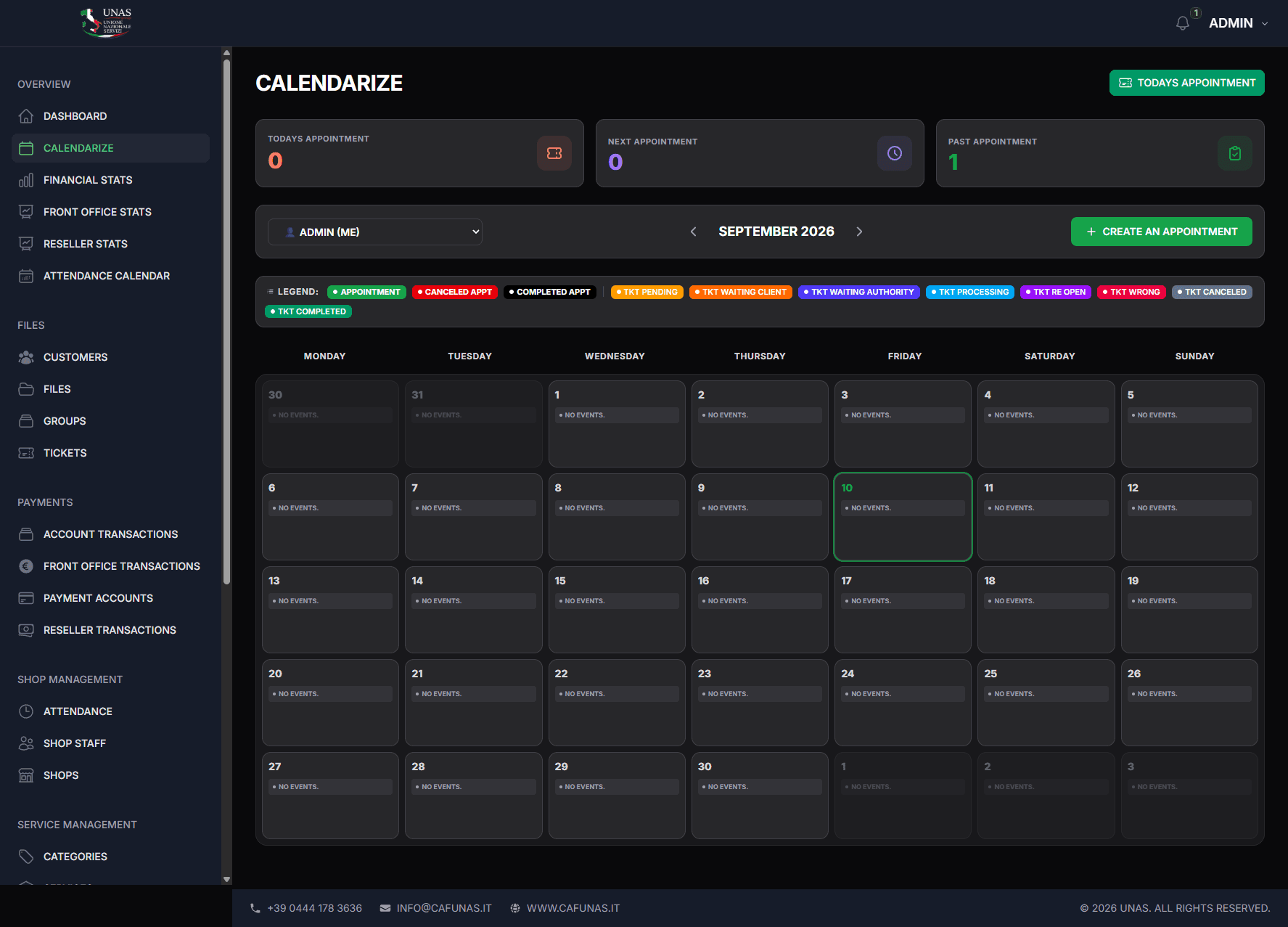The width and height of the screenshot is (1288, 927).
Task: Select the September 22 day cell
Action: pyautogui.click(x=617, y=703)
